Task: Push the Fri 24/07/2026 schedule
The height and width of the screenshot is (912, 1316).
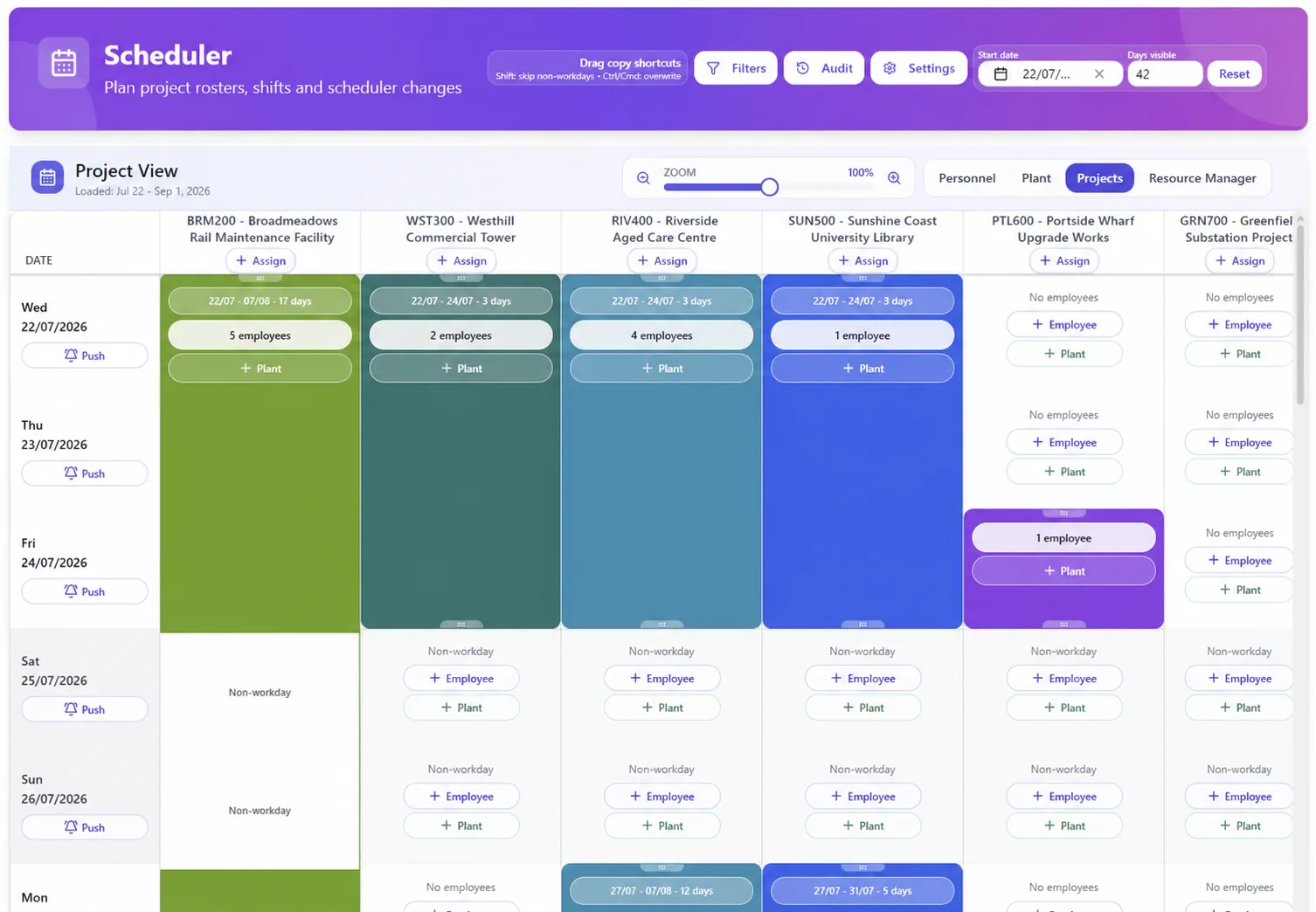Action: [85, 591]
